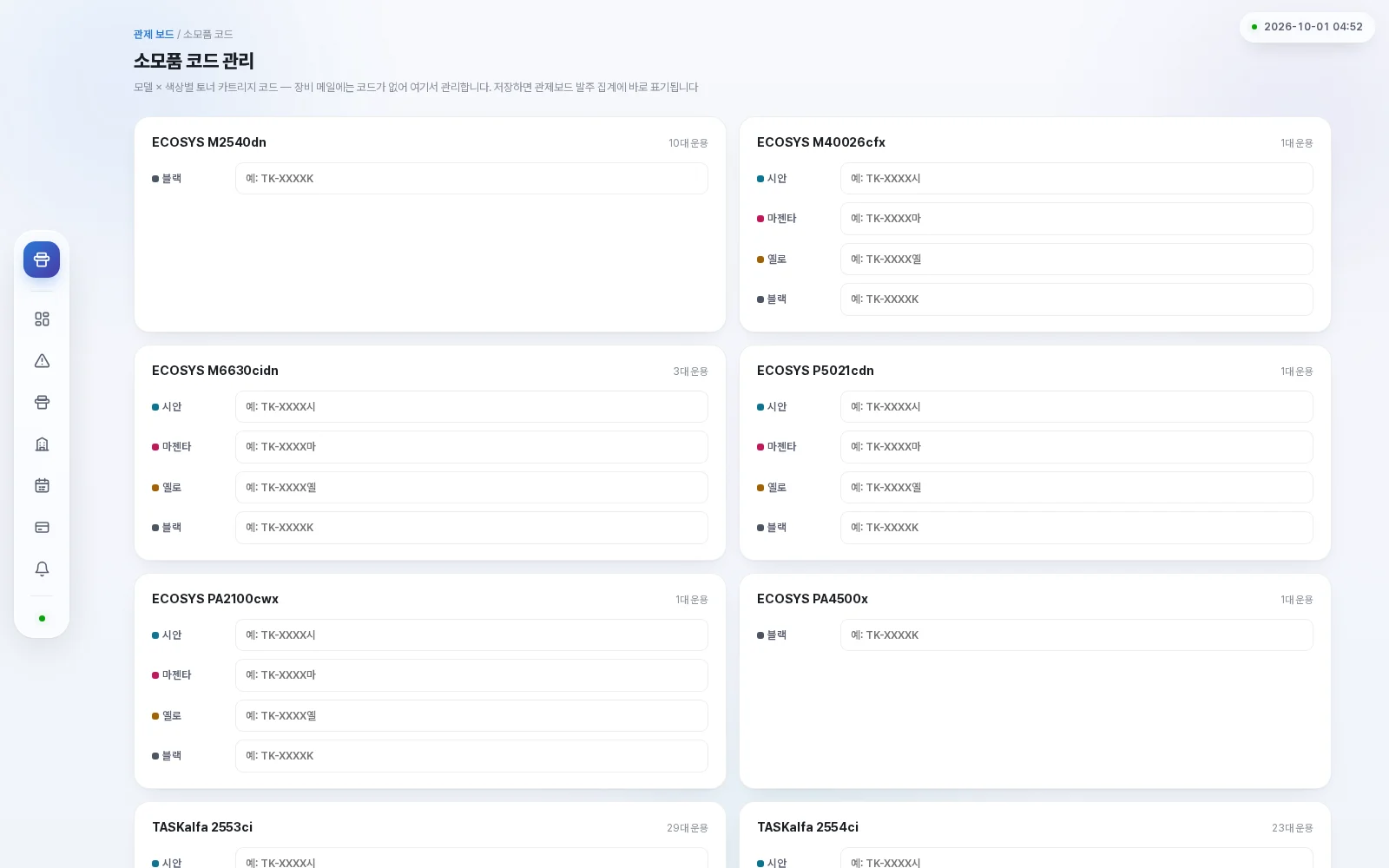
Task: Click the ECOSYS P5021cdn card title
Action: click(815, 371)
